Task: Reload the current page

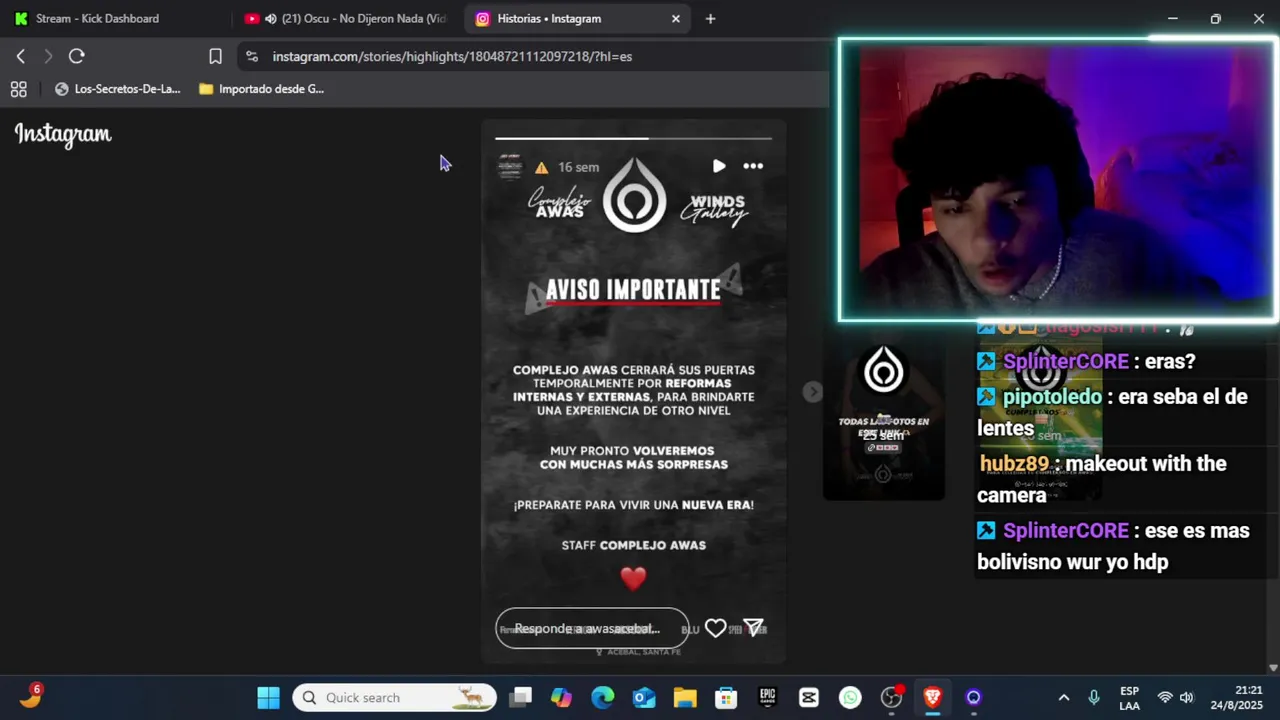Action: pos(77,56)
